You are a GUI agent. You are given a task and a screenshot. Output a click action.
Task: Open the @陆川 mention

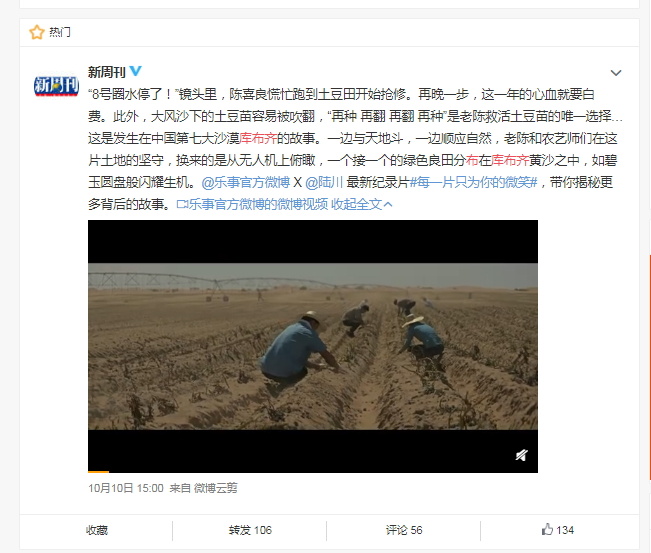(x=324, y=182)
